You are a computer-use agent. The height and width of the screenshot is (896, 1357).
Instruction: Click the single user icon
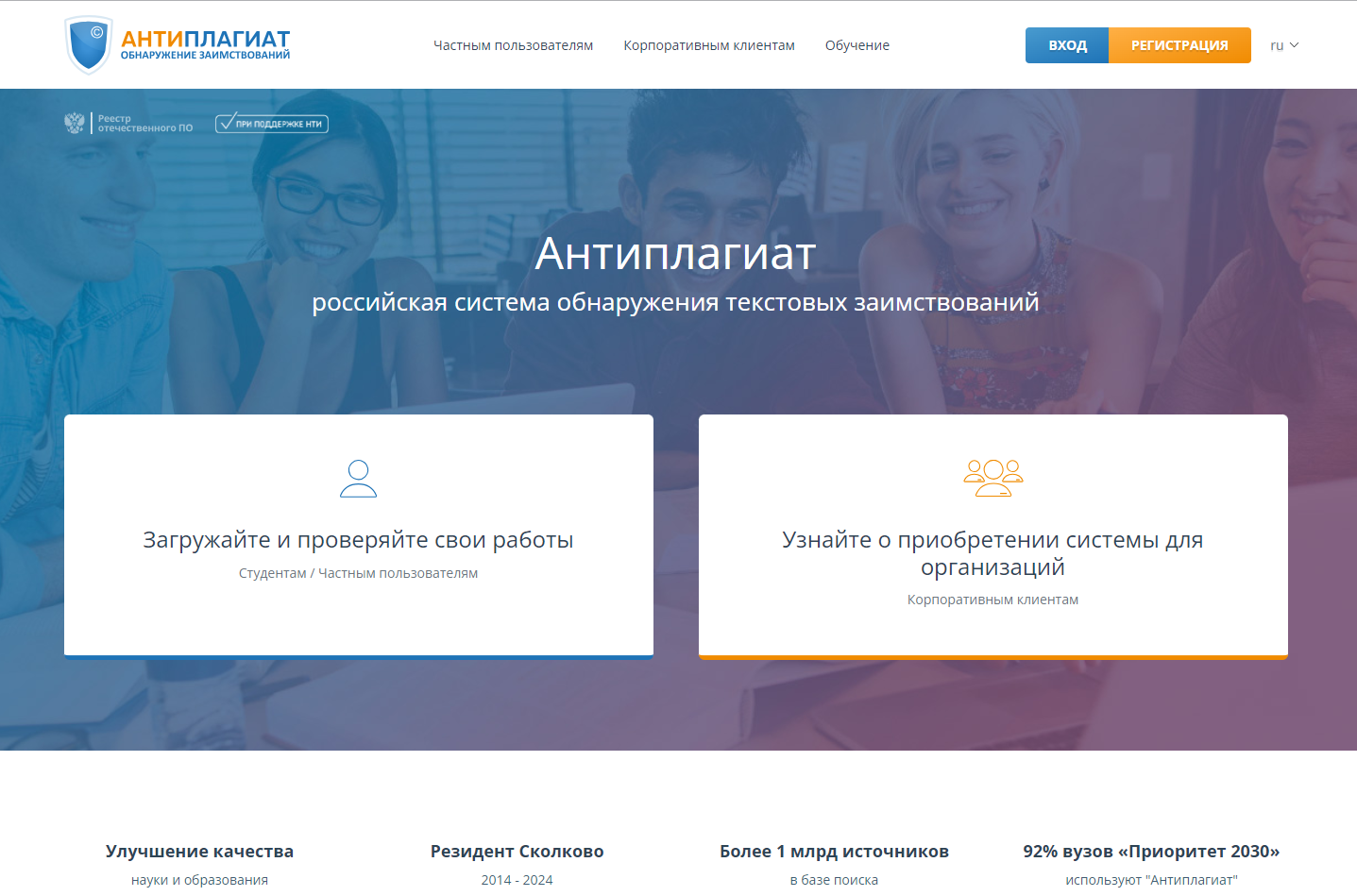pos(358,479)
